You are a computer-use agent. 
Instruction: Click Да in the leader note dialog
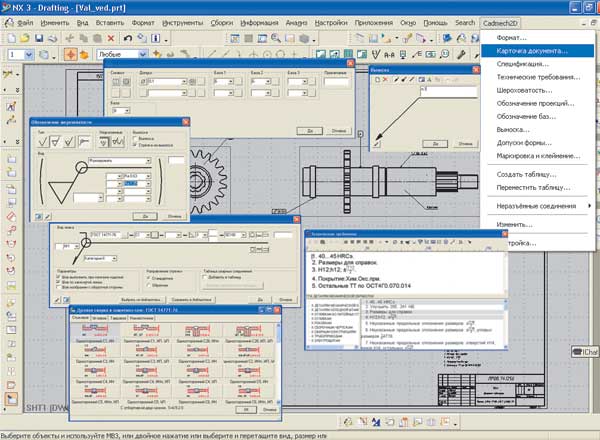click(435, 143)
